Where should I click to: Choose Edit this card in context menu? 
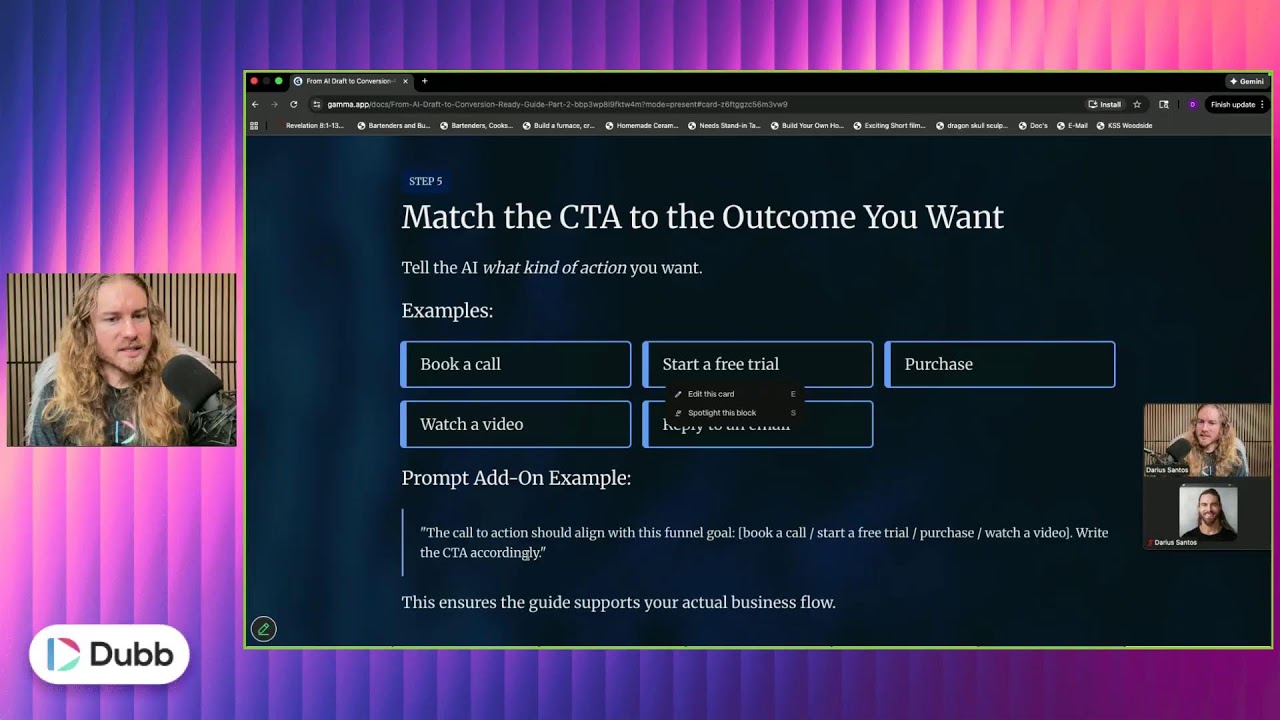[735, 394]
